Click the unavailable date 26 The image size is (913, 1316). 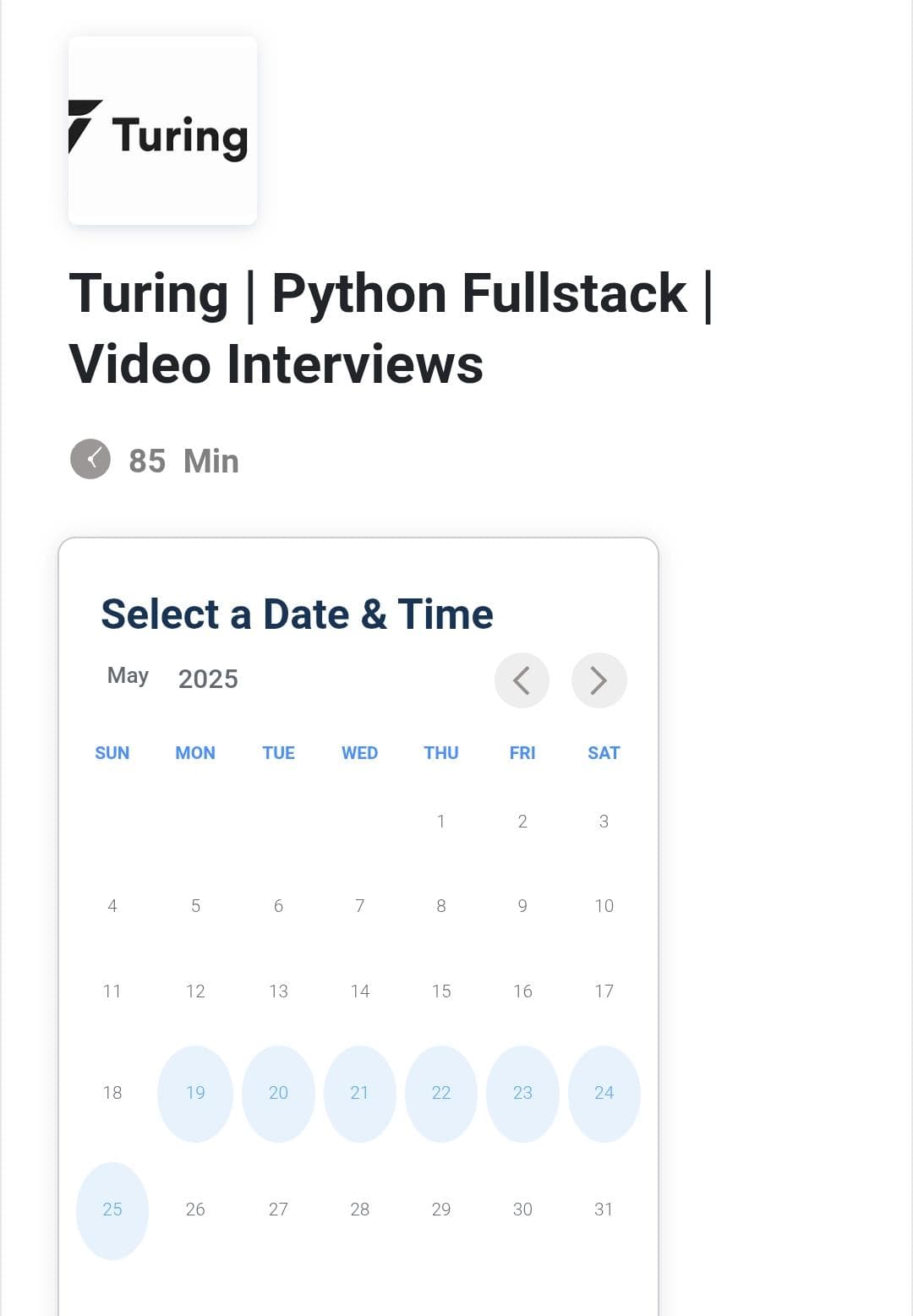pyautogui.click(x=195, y=1210)
